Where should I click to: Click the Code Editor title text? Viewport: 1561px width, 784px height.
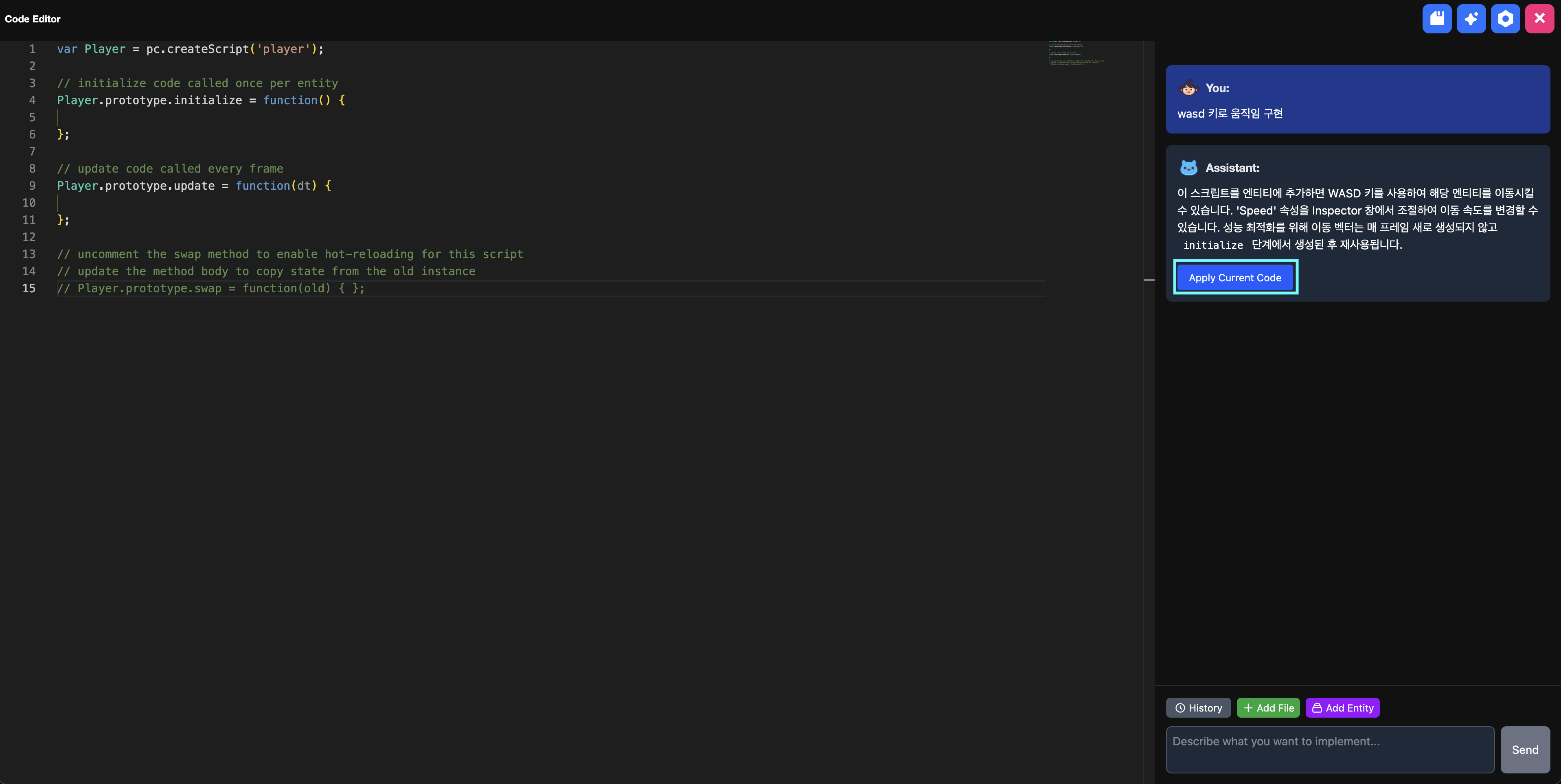point(33,19)
